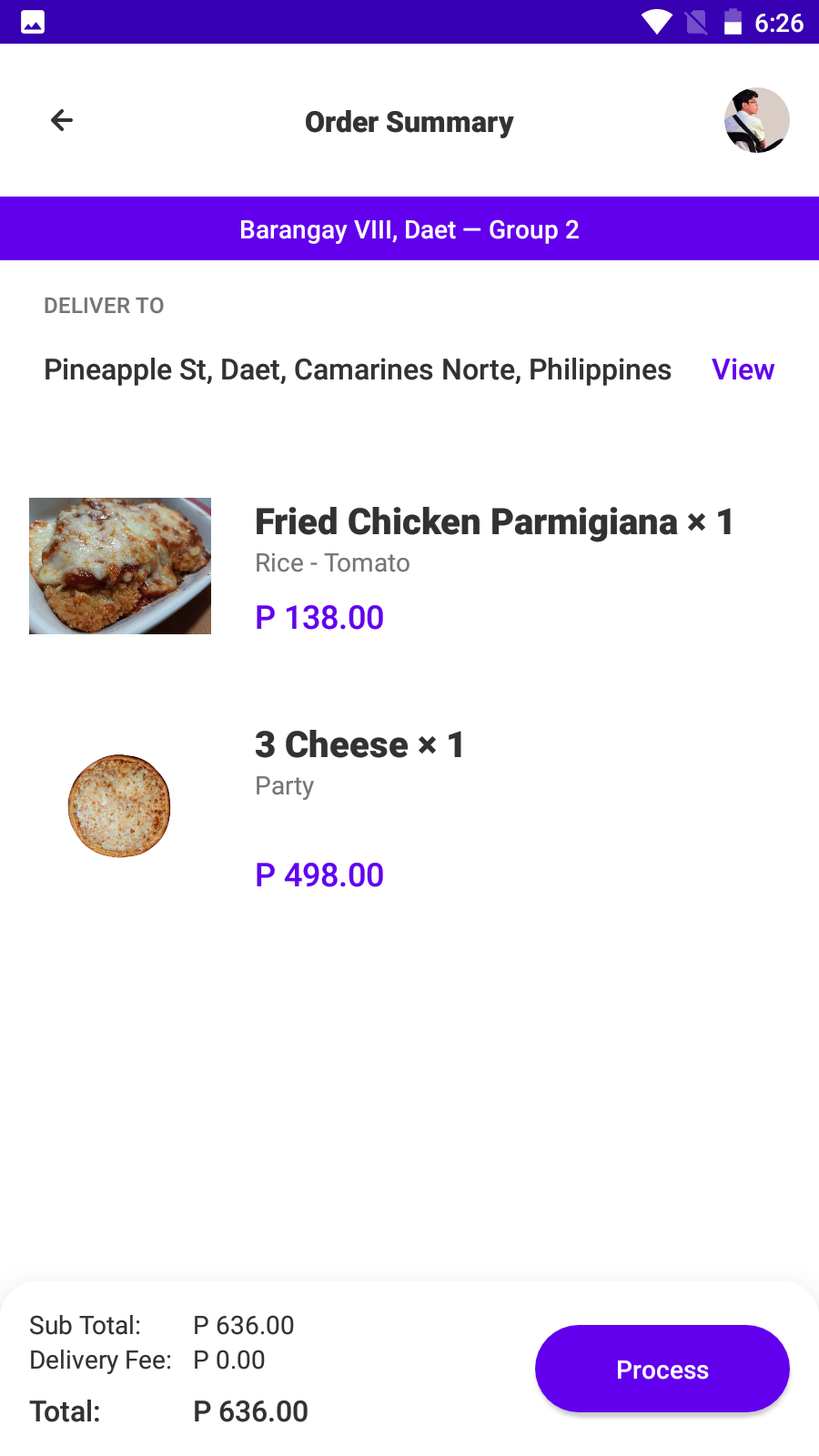Tap the Barangay VIII, Daet Group 2 banner
The height and width of the screenshot is (1456, 819).
[x=409, y=229]
